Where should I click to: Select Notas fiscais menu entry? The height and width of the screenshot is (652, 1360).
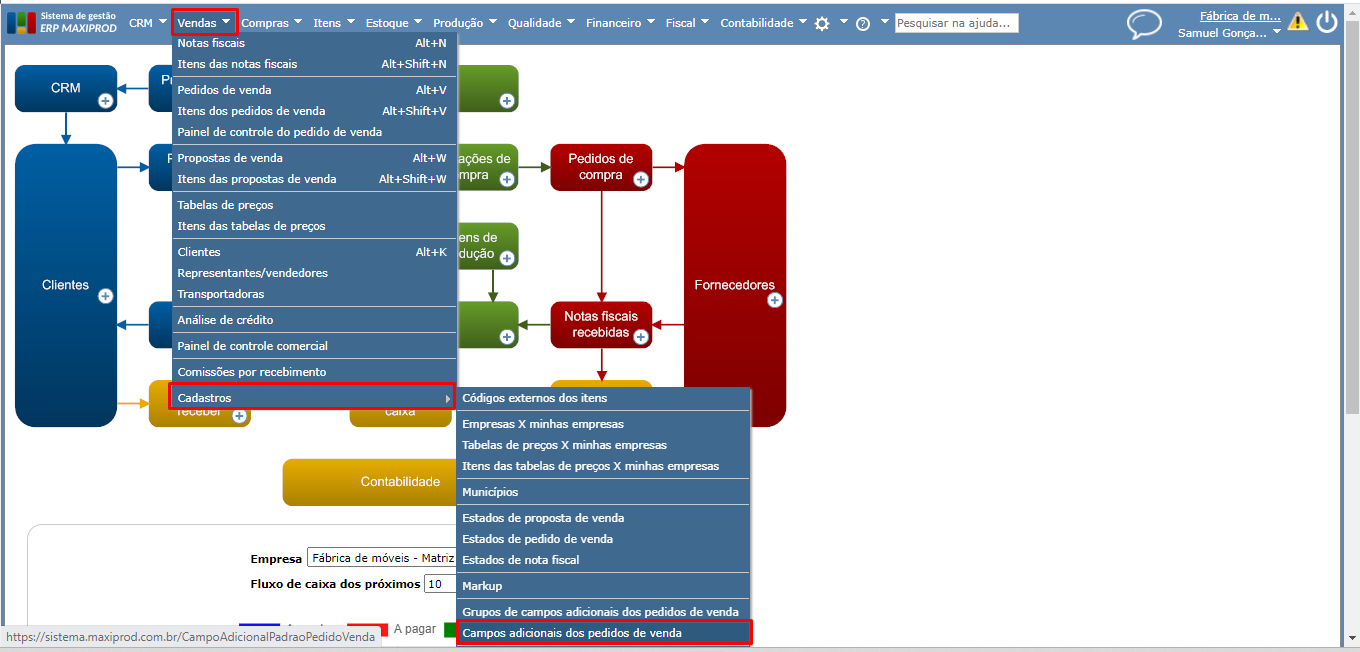pyautogui.click(x=314, y=43)
